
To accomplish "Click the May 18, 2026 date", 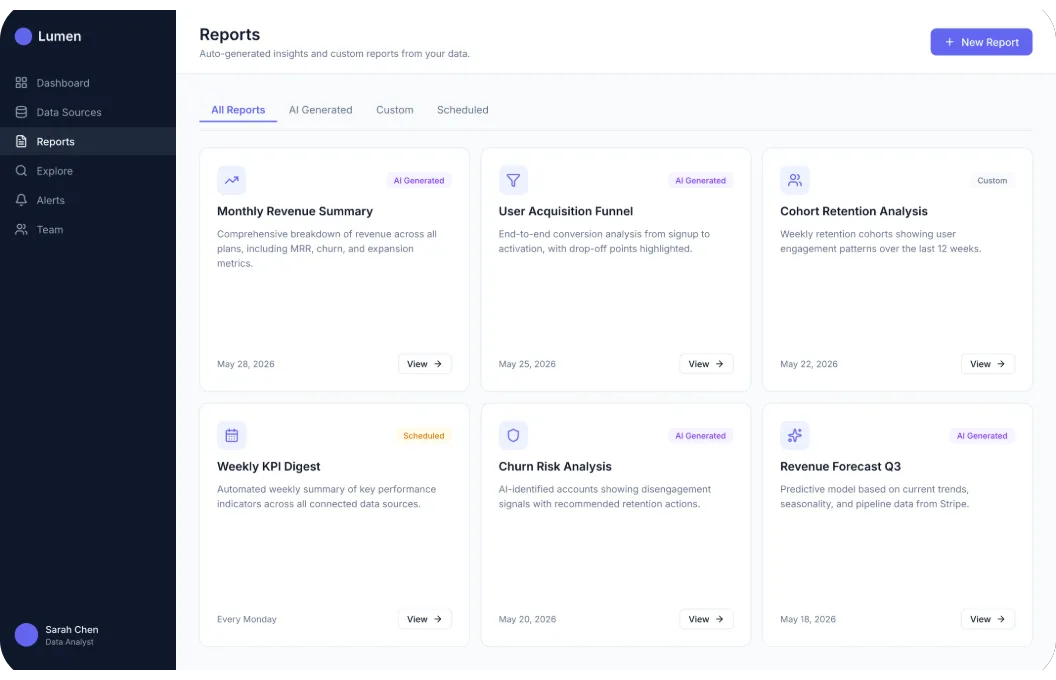I will 807,619.
